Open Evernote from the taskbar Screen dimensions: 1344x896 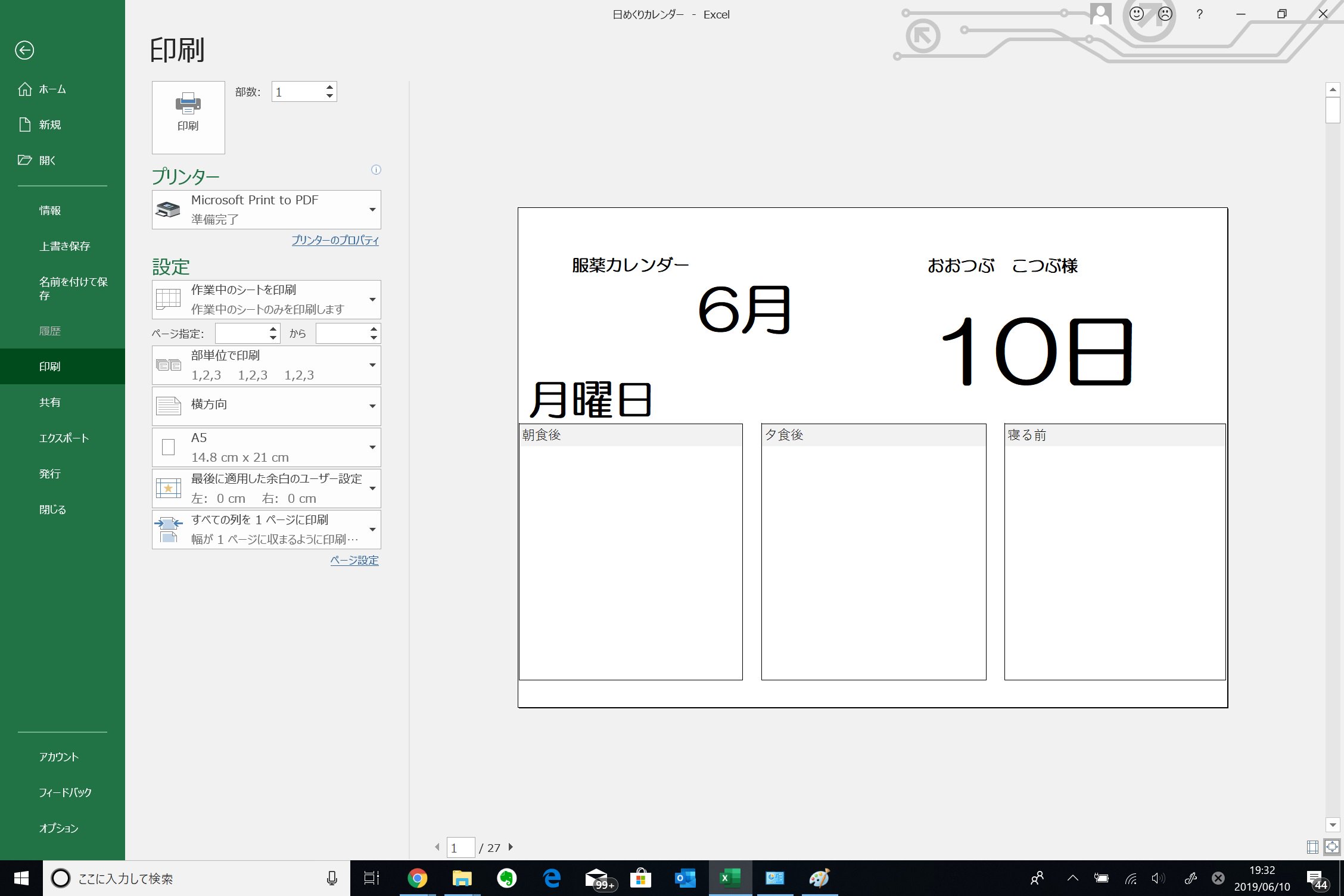tap(507, 878)
